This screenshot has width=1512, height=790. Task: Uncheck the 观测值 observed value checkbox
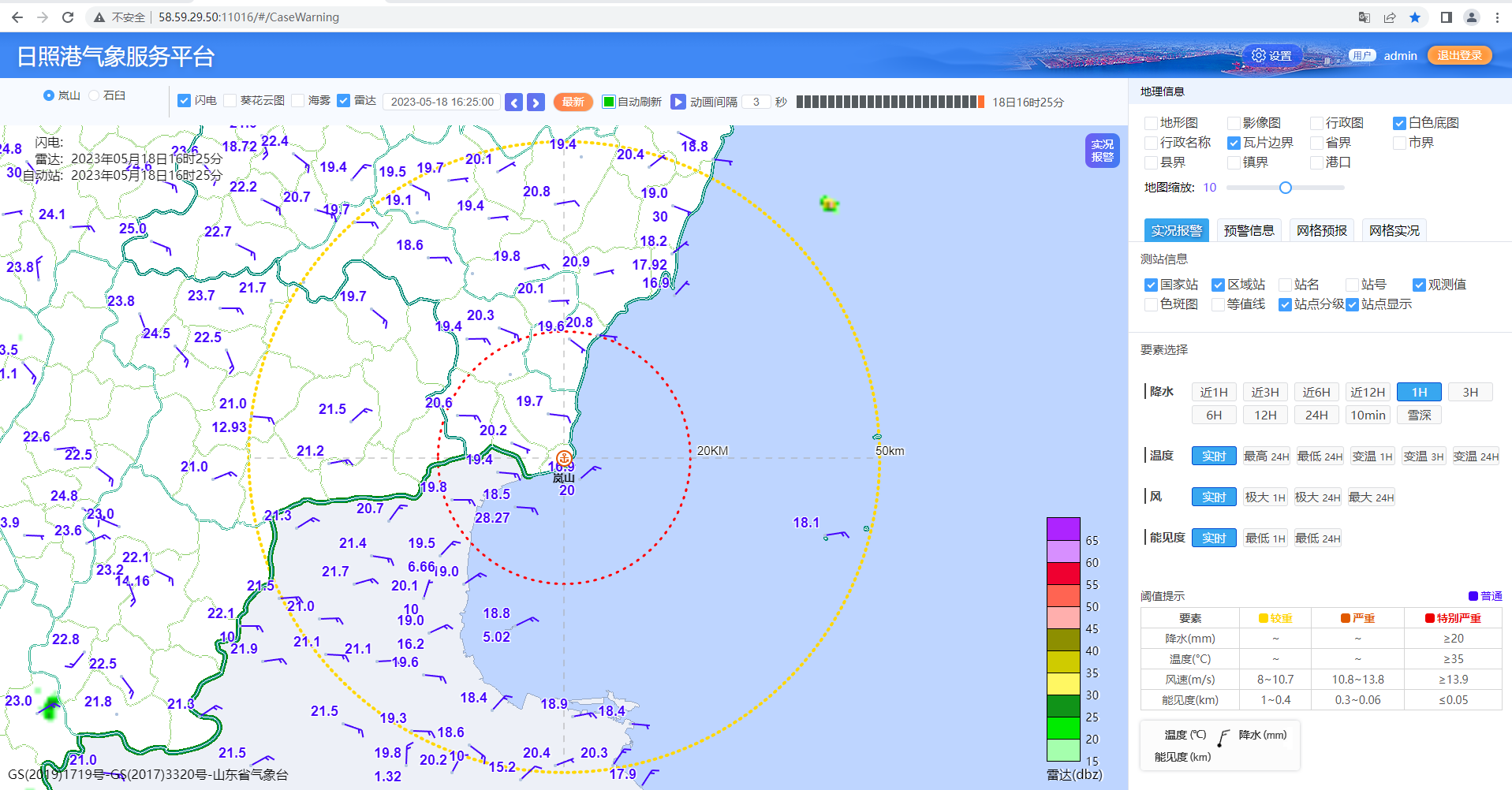1419,285
